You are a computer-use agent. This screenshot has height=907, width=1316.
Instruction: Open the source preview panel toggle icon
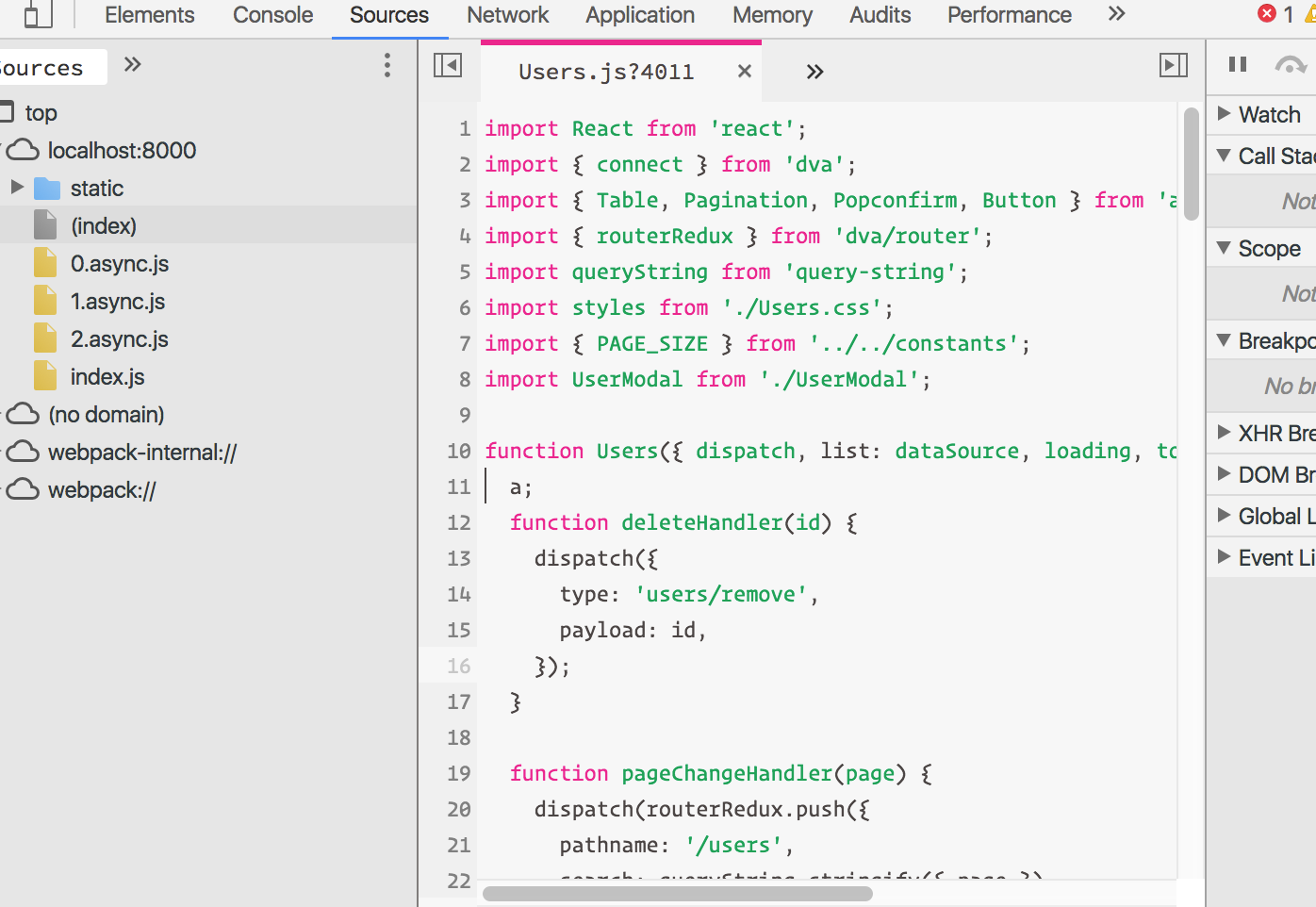tap(1173, 66)
